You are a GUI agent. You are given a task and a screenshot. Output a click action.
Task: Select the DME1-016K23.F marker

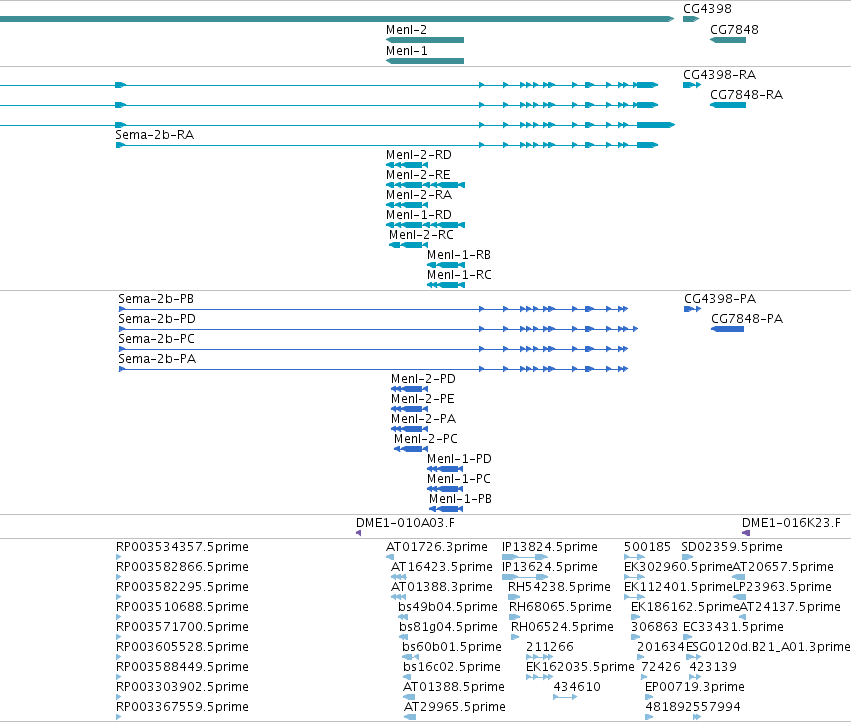(x=746, y=533)
